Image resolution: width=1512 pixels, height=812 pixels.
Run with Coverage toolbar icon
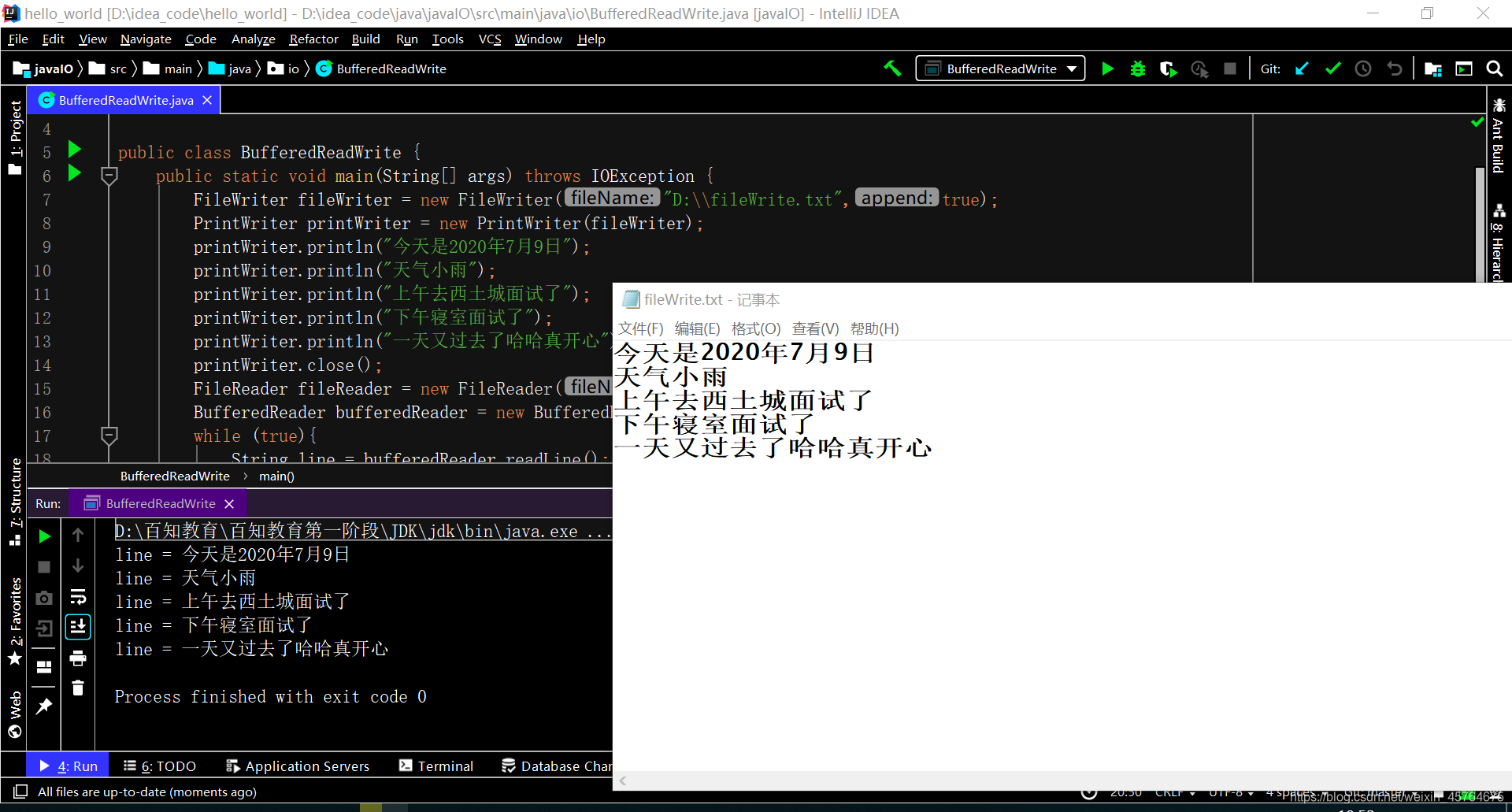pyautogui.click(x=1169, y=69)
